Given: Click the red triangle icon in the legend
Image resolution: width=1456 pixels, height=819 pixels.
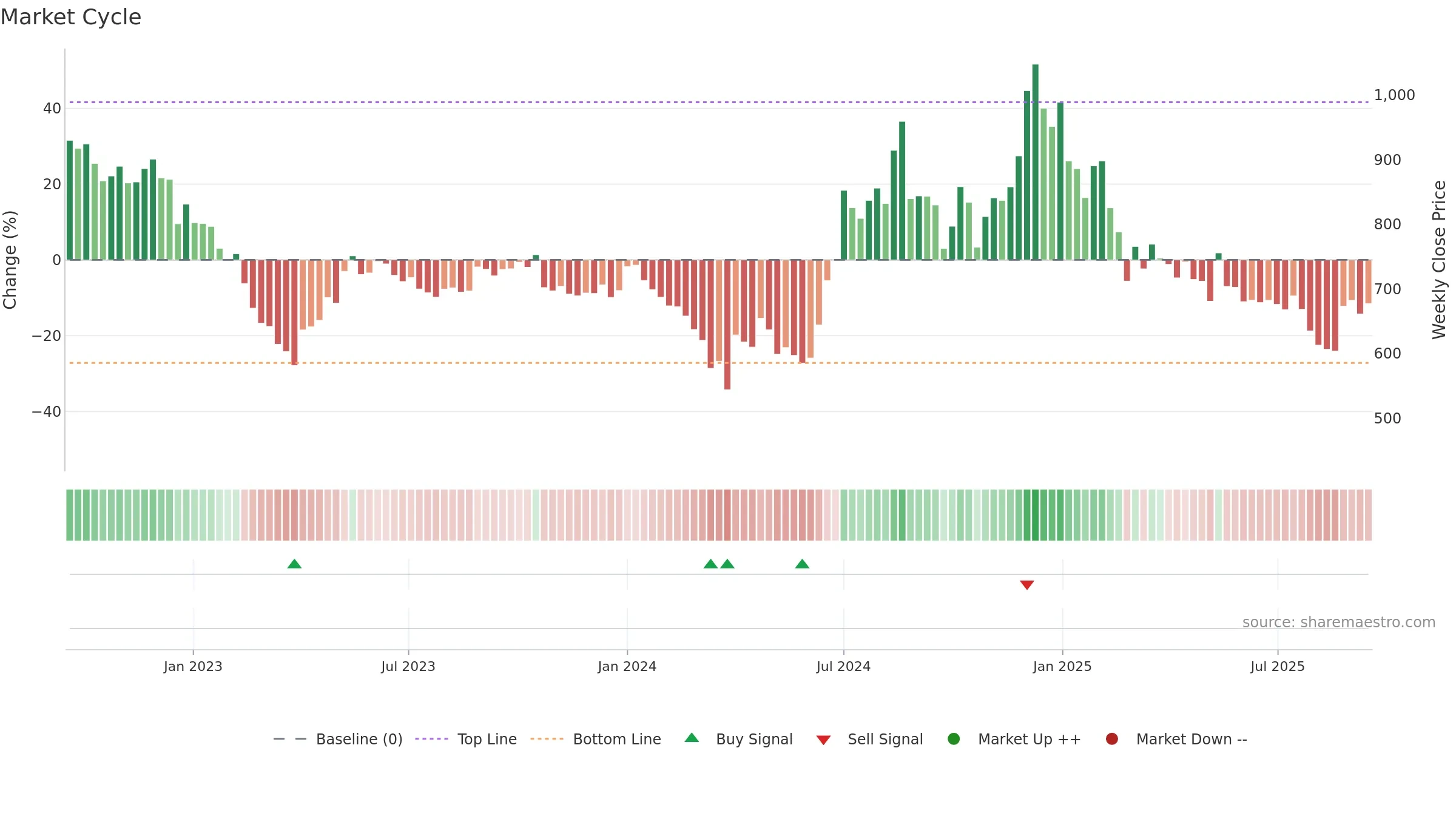Looking at the screenshot, I should [x=823, y=740].
